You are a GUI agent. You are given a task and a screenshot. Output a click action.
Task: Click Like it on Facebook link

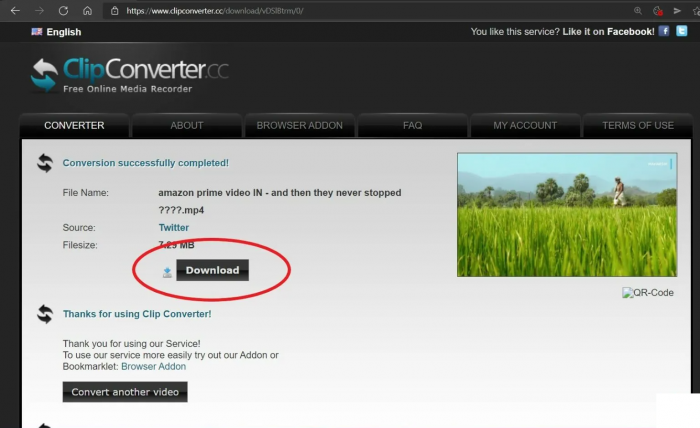coord(608,32)
